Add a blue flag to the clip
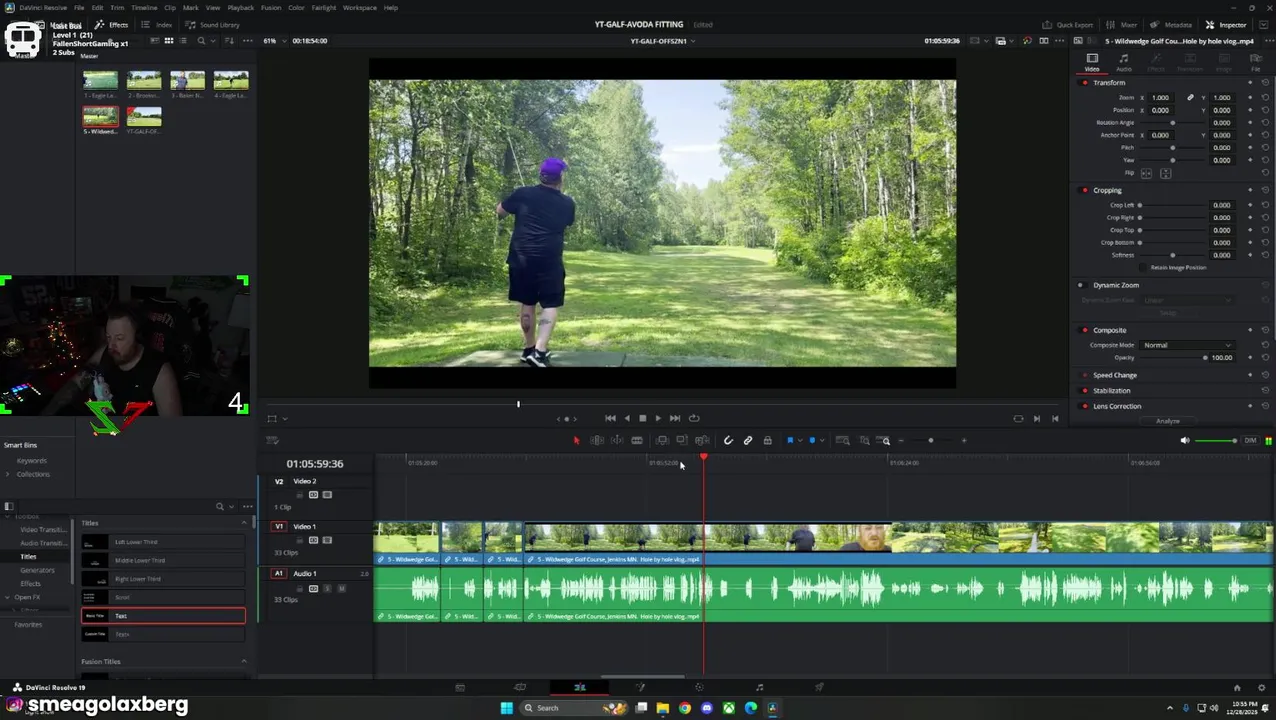This screenshot has width=1276, height=720. click(x=790, y=440)
